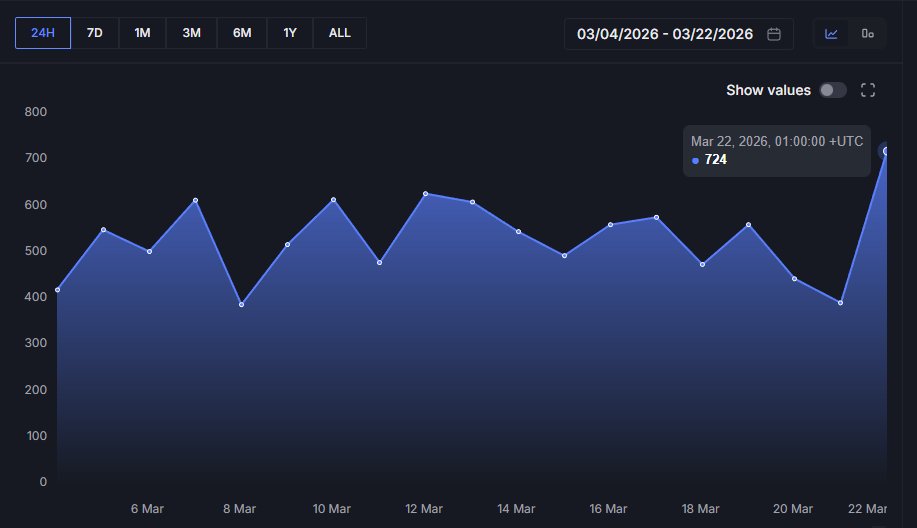Viewport: 917px width, 528px height.
Task: Switch to the 6M range tab
Action: coord(242,33)
